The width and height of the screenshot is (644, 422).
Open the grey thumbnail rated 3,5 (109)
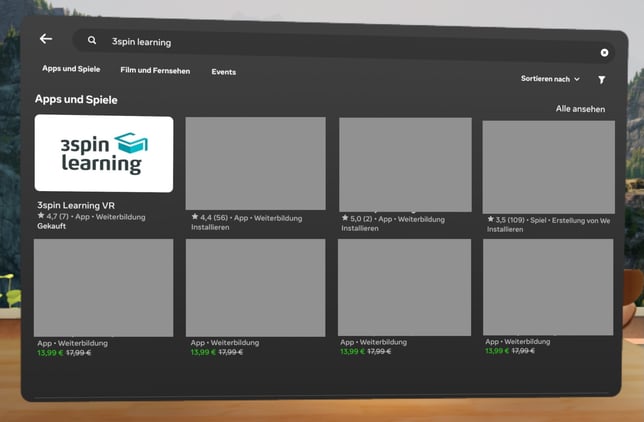point(549,167)
